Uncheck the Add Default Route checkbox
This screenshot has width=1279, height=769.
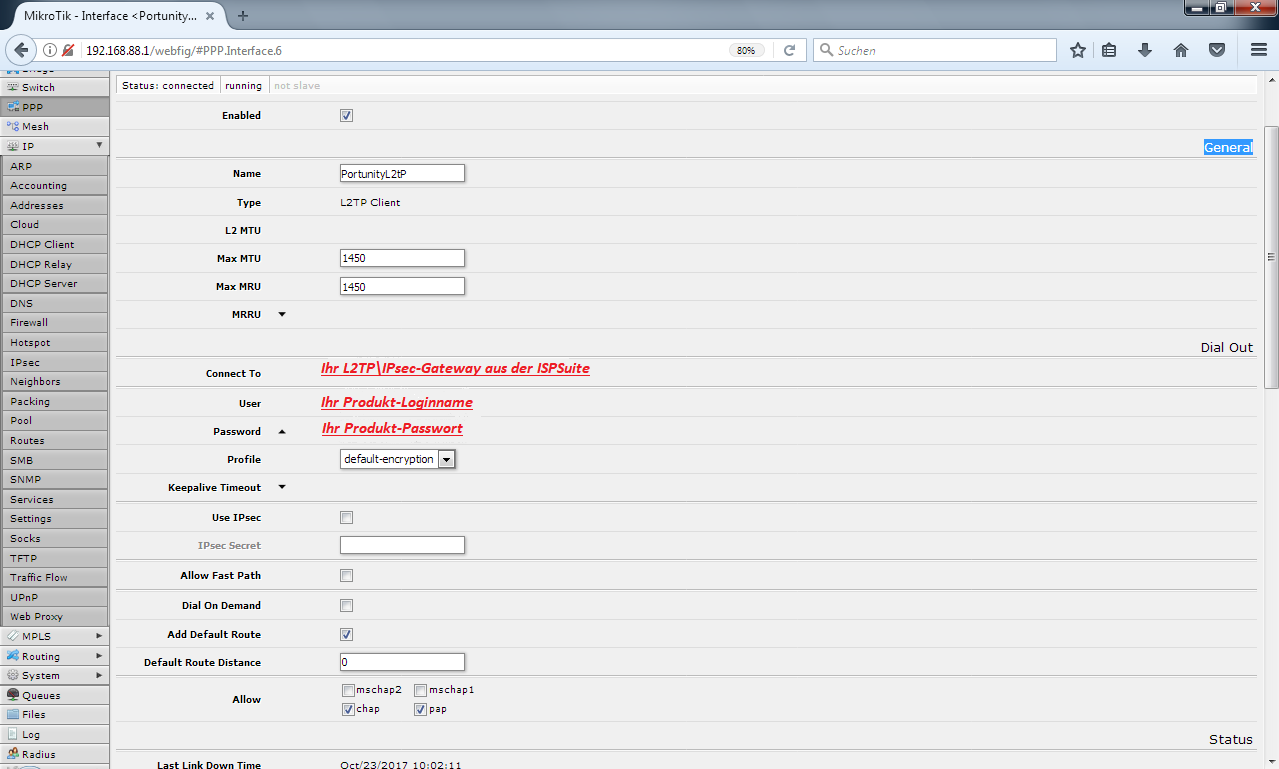pyautogui.click(x=347, y=634)
